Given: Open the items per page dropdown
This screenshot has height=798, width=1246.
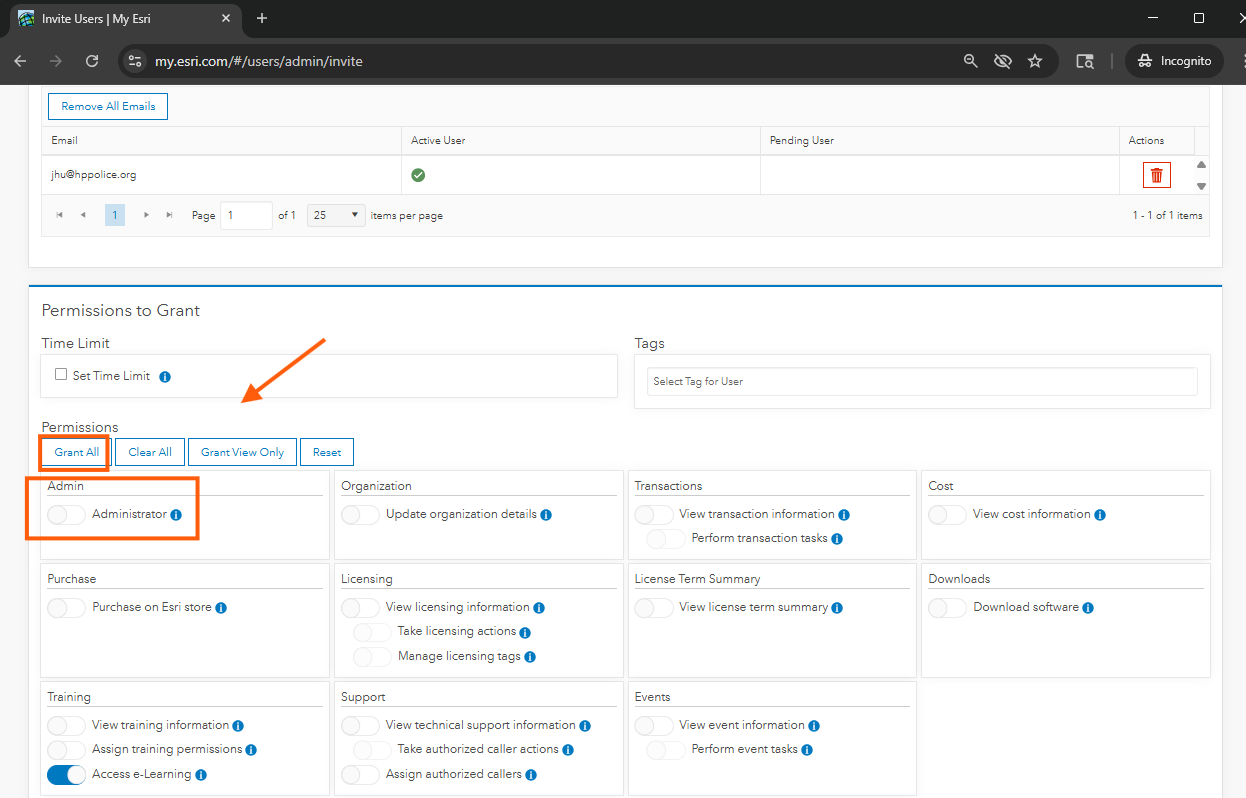Looking at the screenshot, I should [x=336, y=215].
